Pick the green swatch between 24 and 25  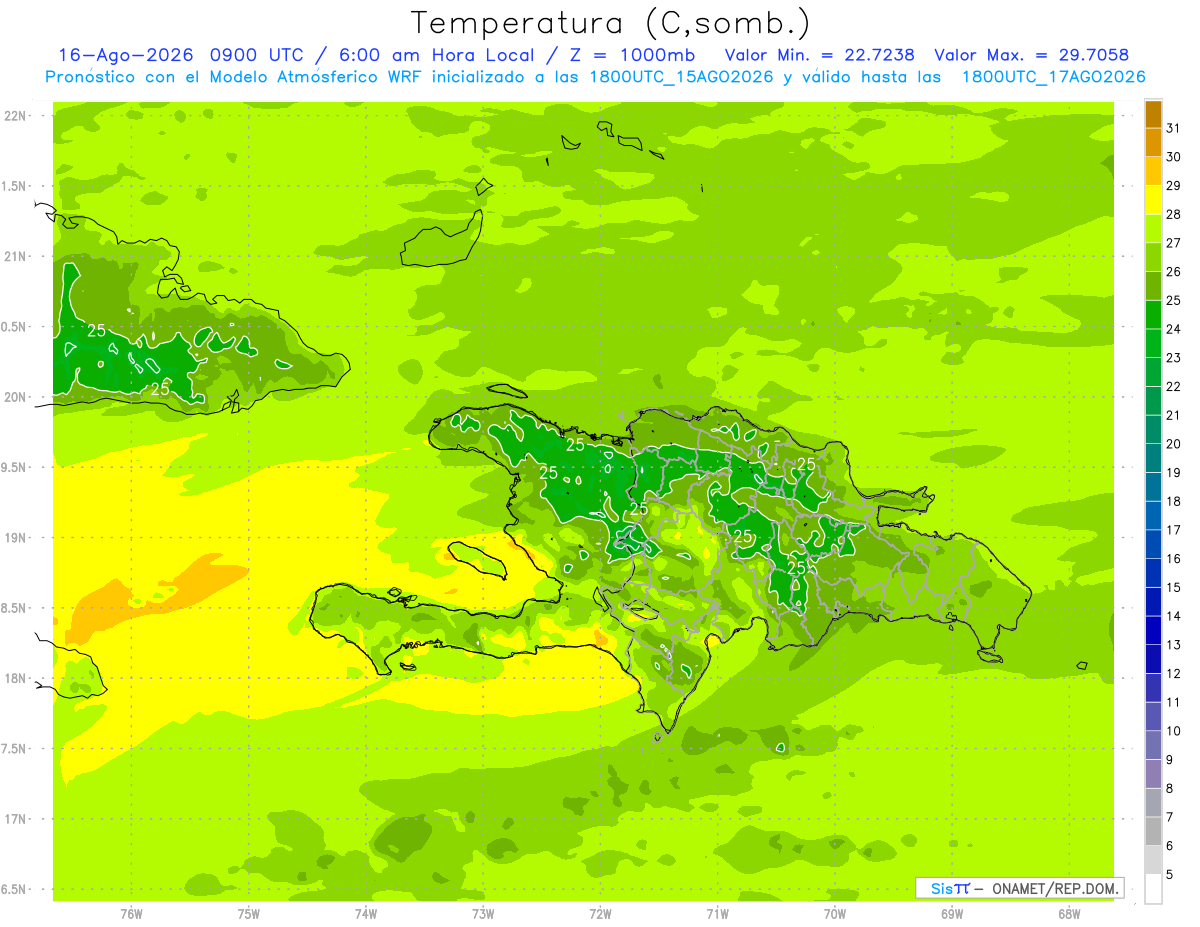pyautogui.click(x=1153, y=315)
